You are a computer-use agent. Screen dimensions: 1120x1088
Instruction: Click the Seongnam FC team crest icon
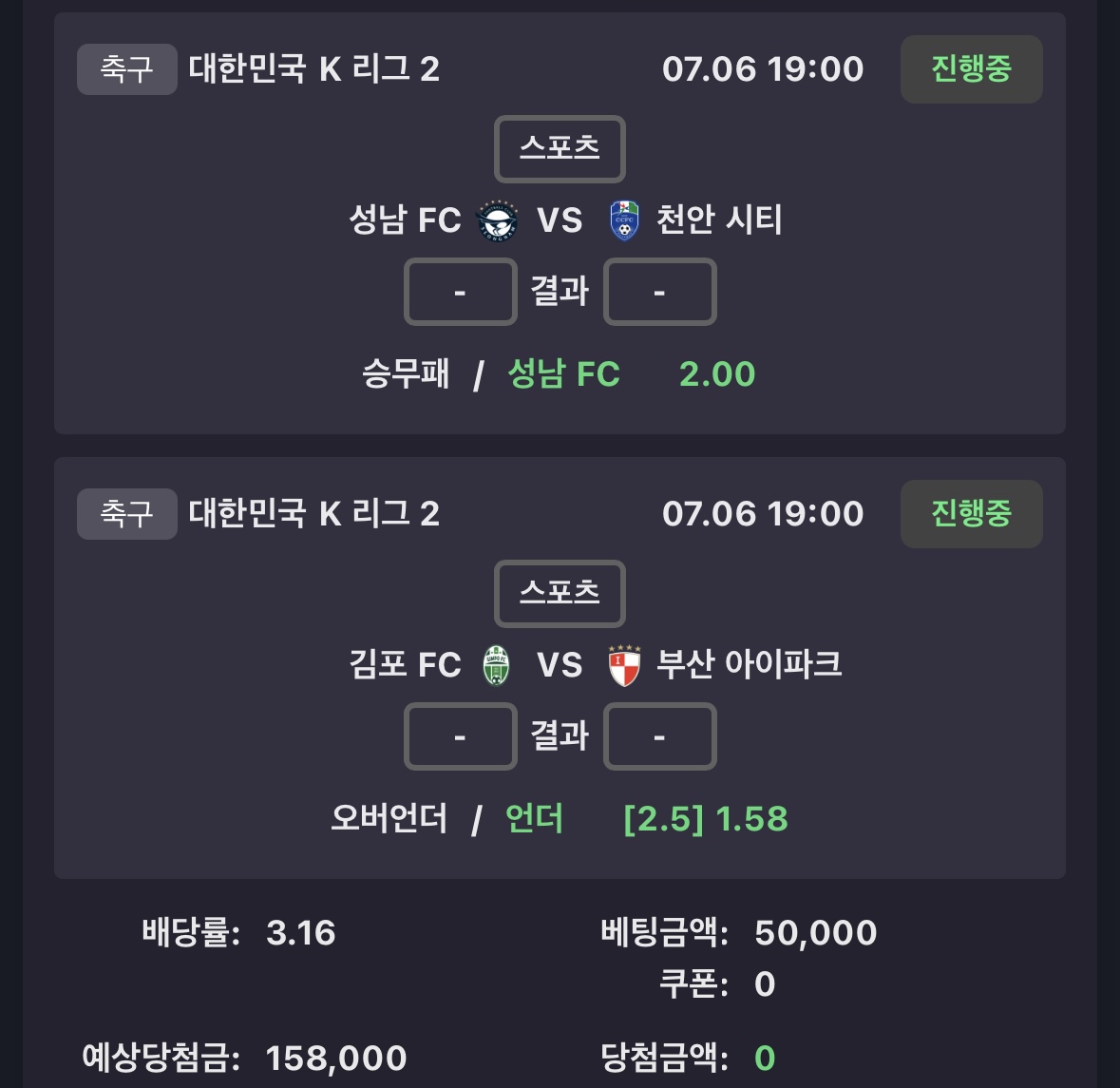497,220
